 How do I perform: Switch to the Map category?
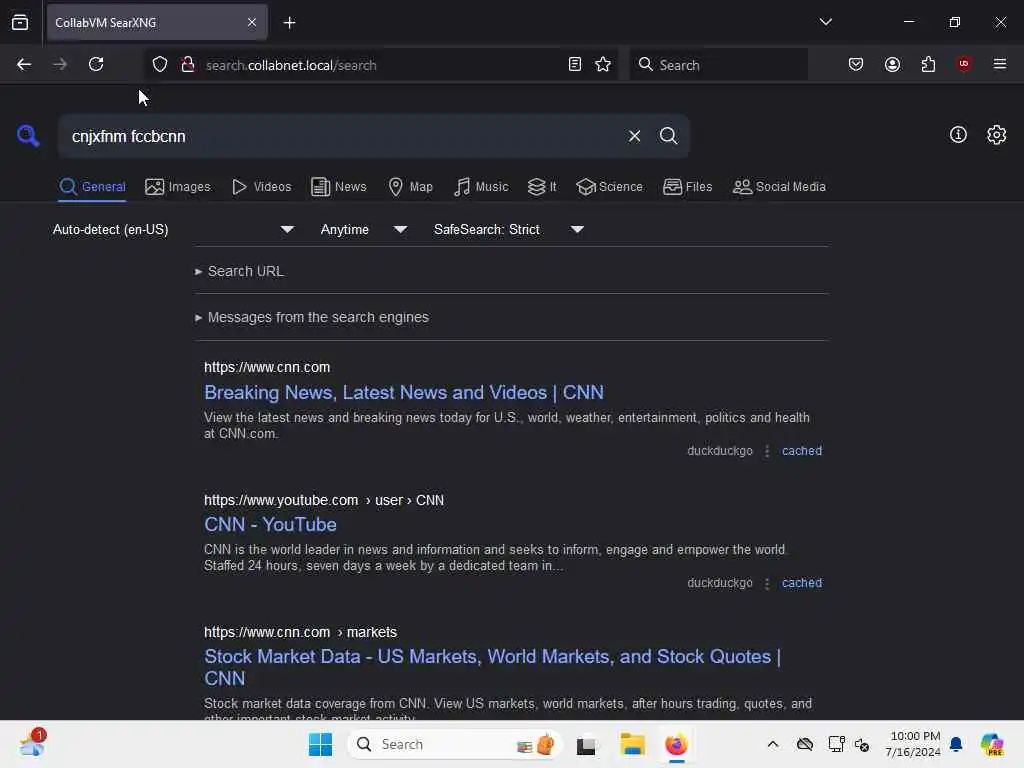pyautogui.click(x=410, y=187)
